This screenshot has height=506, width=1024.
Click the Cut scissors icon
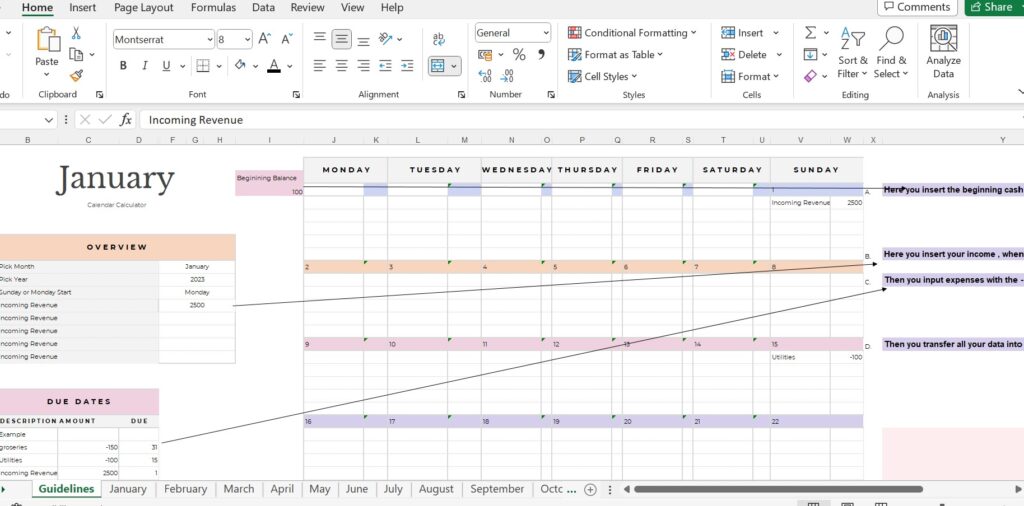tap(76, 33)
